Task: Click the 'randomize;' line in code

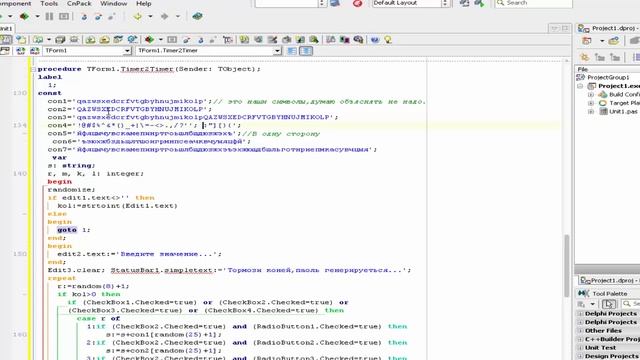Action: [71, 190]
